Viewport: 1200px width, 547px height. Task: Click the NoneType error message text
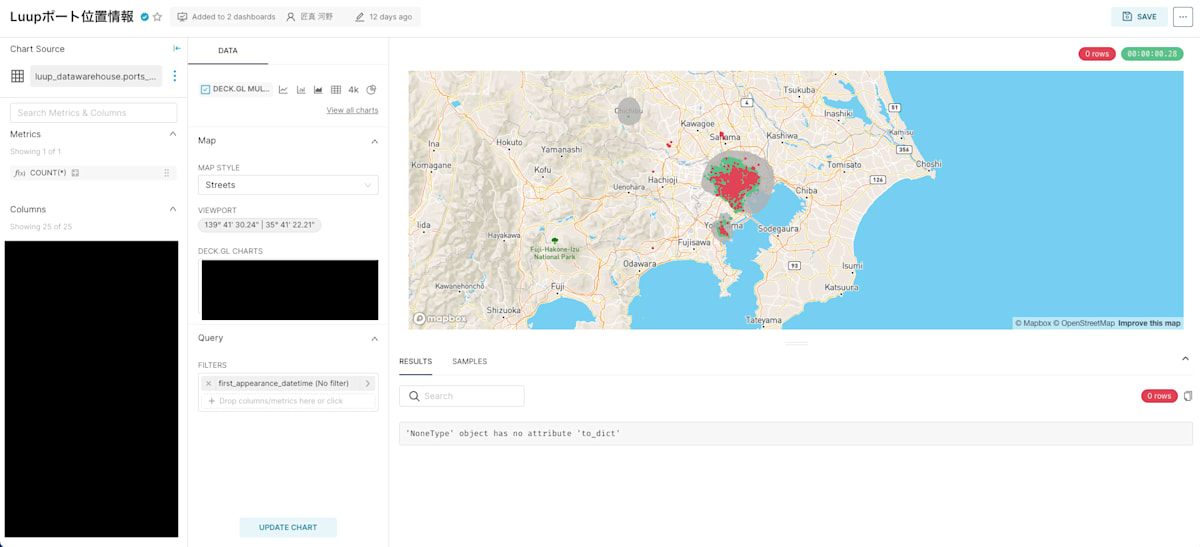(x=513, y=433)
